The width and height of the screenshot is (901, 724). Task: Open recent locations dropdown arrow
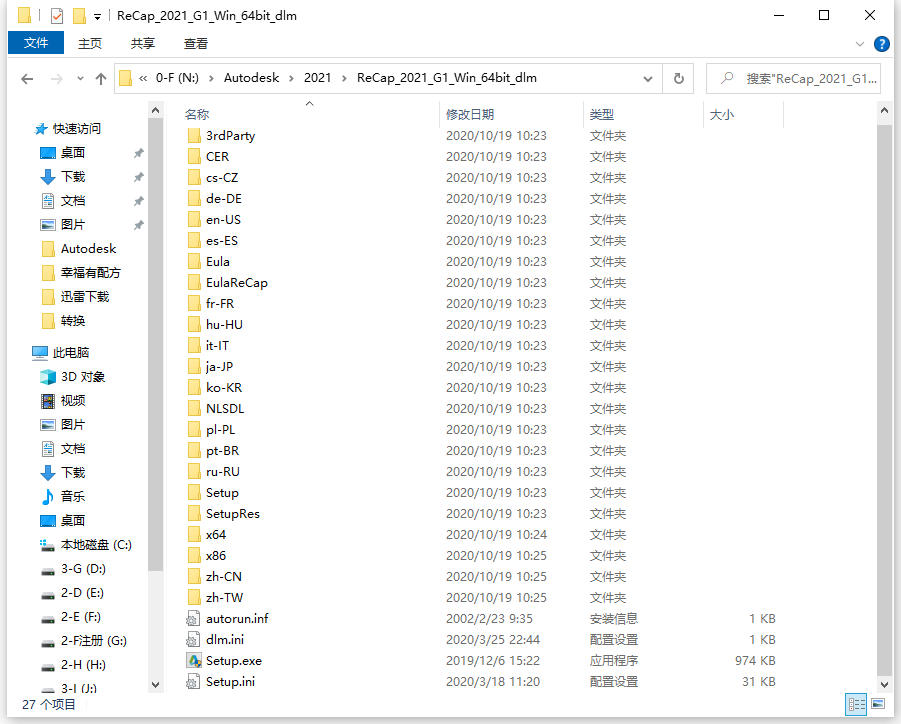coord(80,79)
